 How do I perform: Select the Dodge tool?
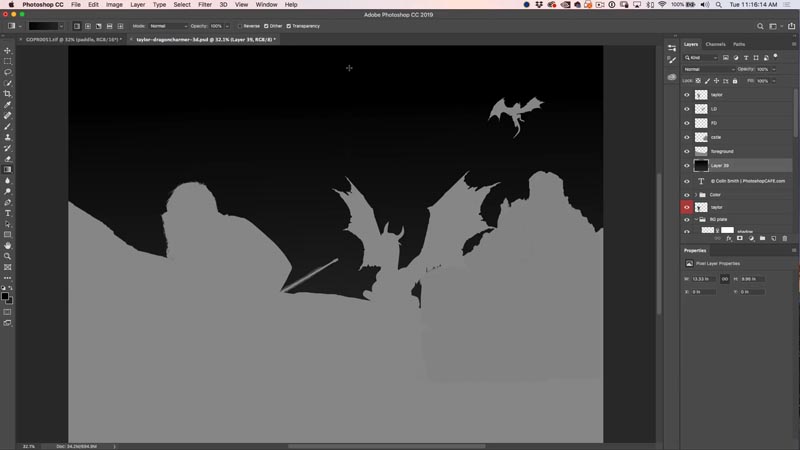pyautogui.click(x=8, y=192)
